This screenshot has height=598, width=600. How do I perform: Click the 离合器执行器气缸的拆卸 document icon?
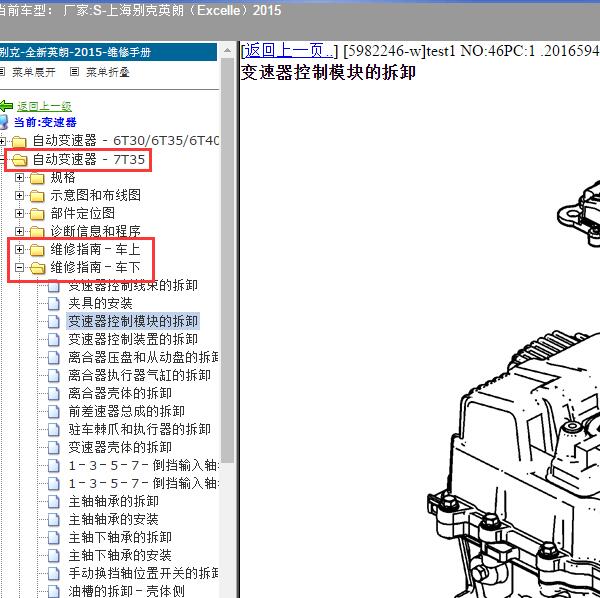pos(54,375)
